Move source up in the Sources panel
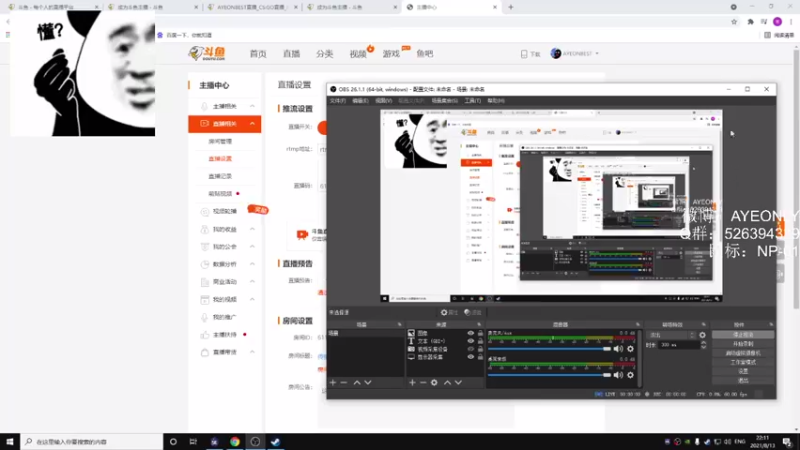This screenshot has width=800, height=450. click(447, 383)
